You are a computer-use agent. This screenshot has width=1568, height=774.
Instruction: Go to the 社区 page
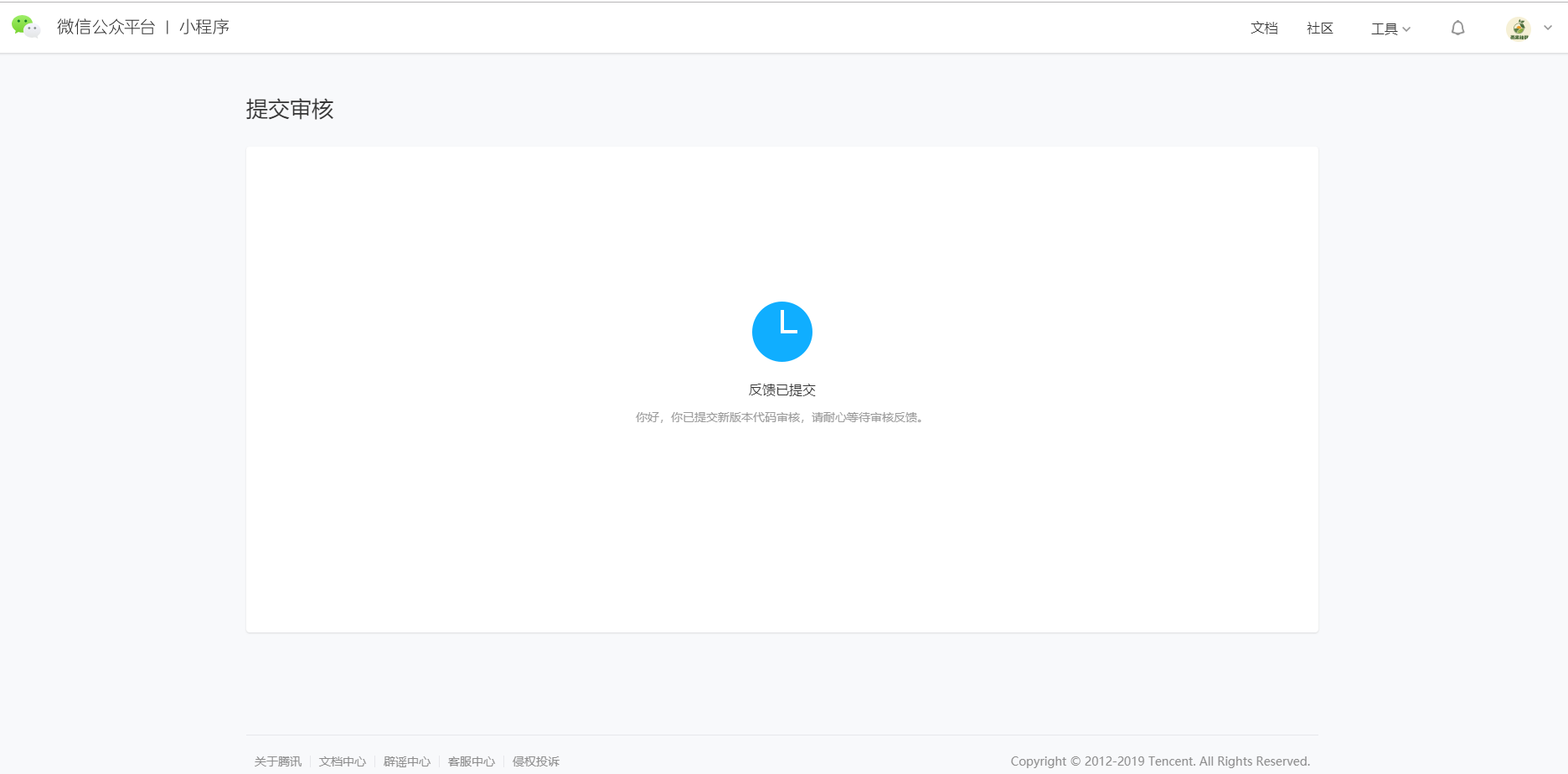pyautogui.click(x=1320, y=28)
